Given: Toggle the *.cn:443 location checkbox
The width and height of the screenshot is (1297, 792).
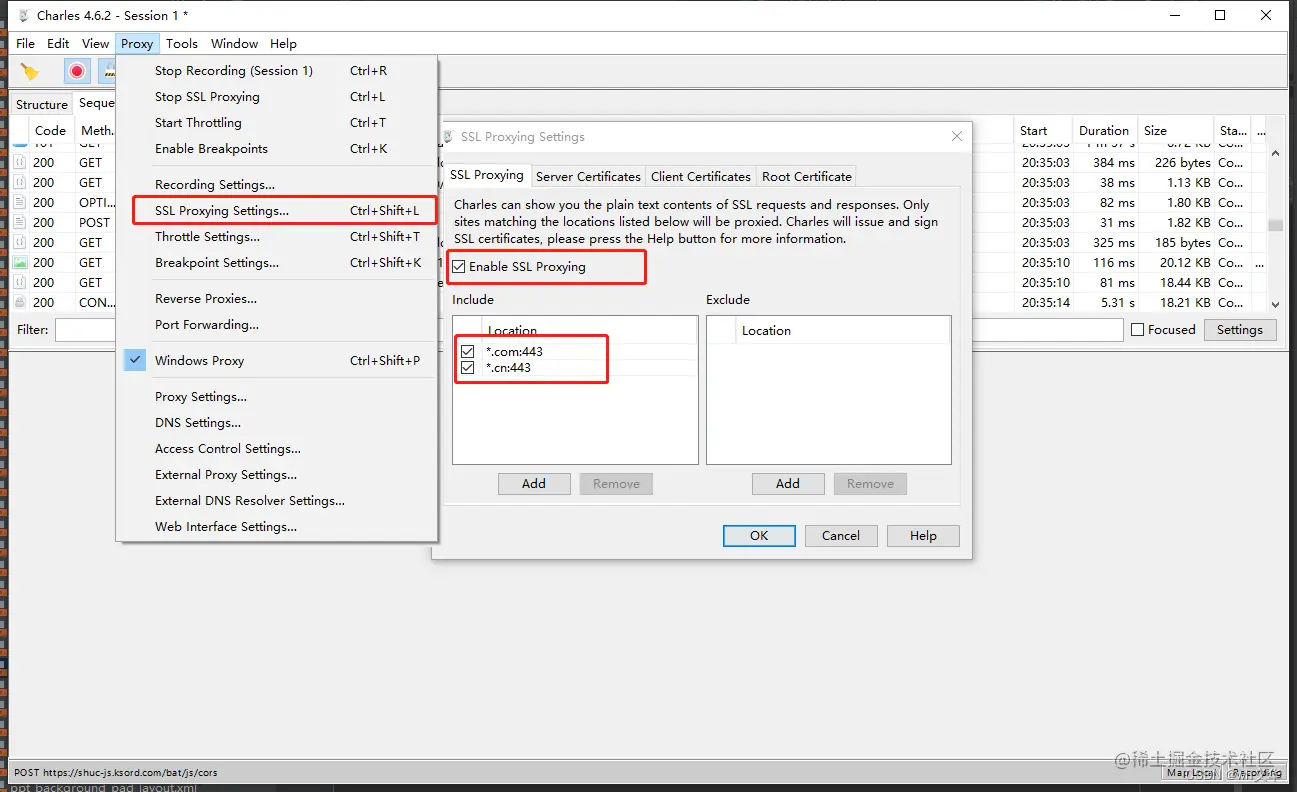Looking at the screenshot, I should point(468,368).
